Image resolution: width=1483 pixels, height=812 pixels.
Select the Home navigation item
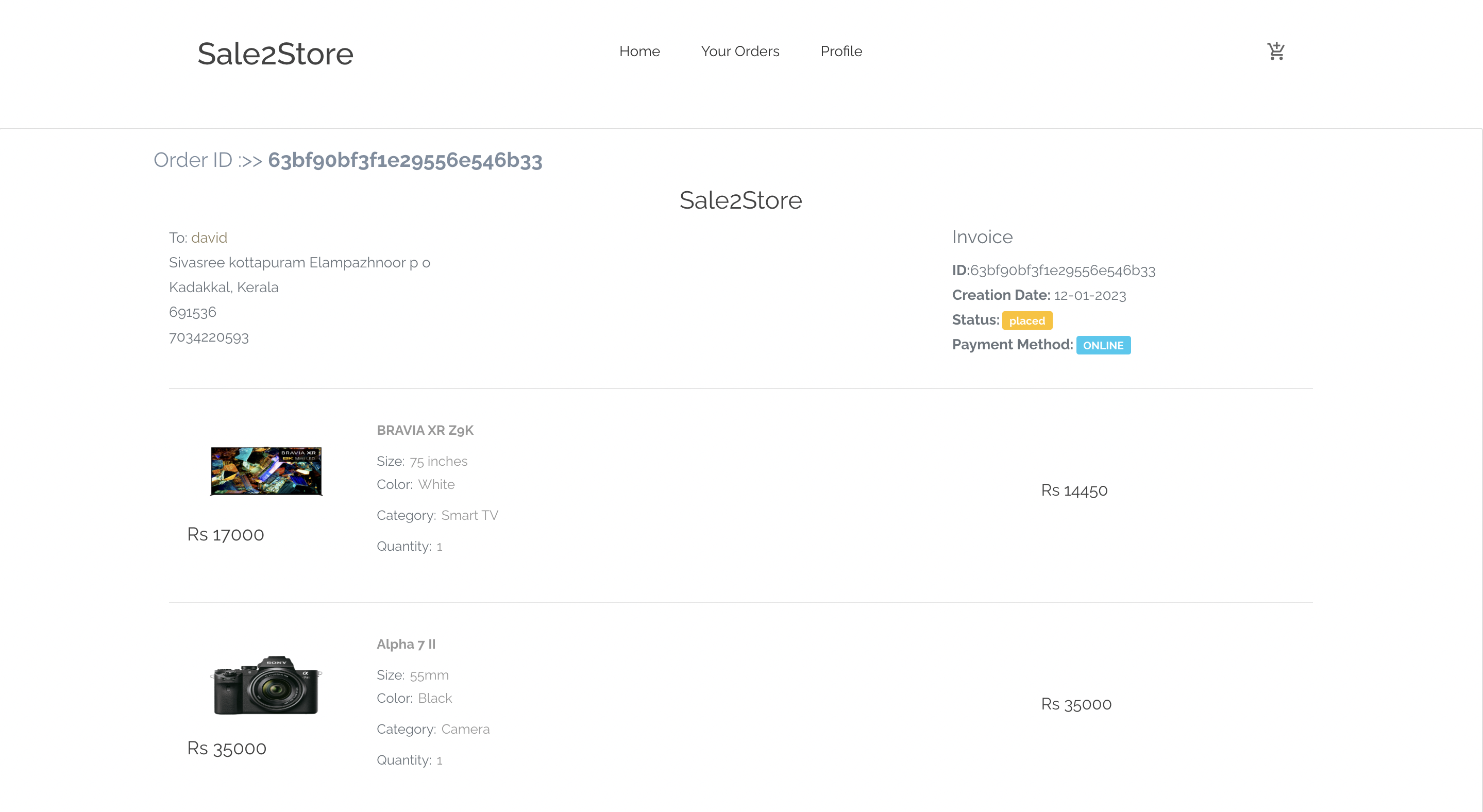639,51
